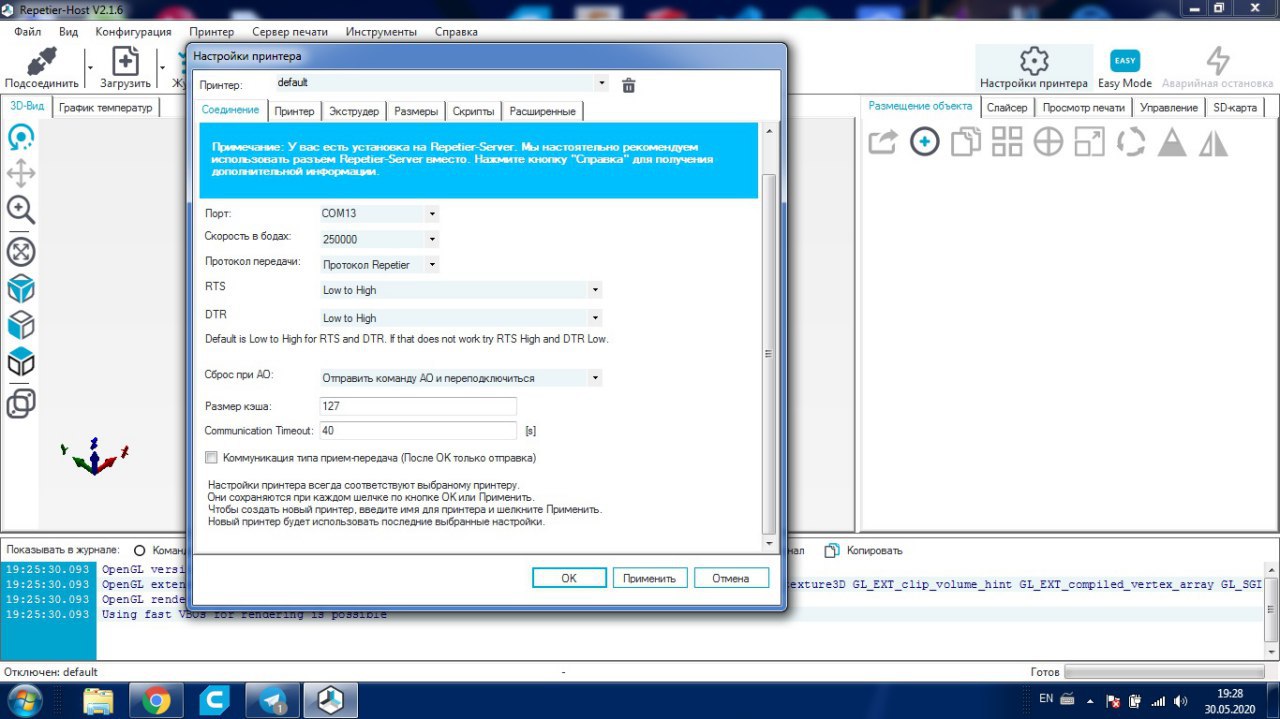
Task: Click the Windows Start button
Action: (23, 699)
